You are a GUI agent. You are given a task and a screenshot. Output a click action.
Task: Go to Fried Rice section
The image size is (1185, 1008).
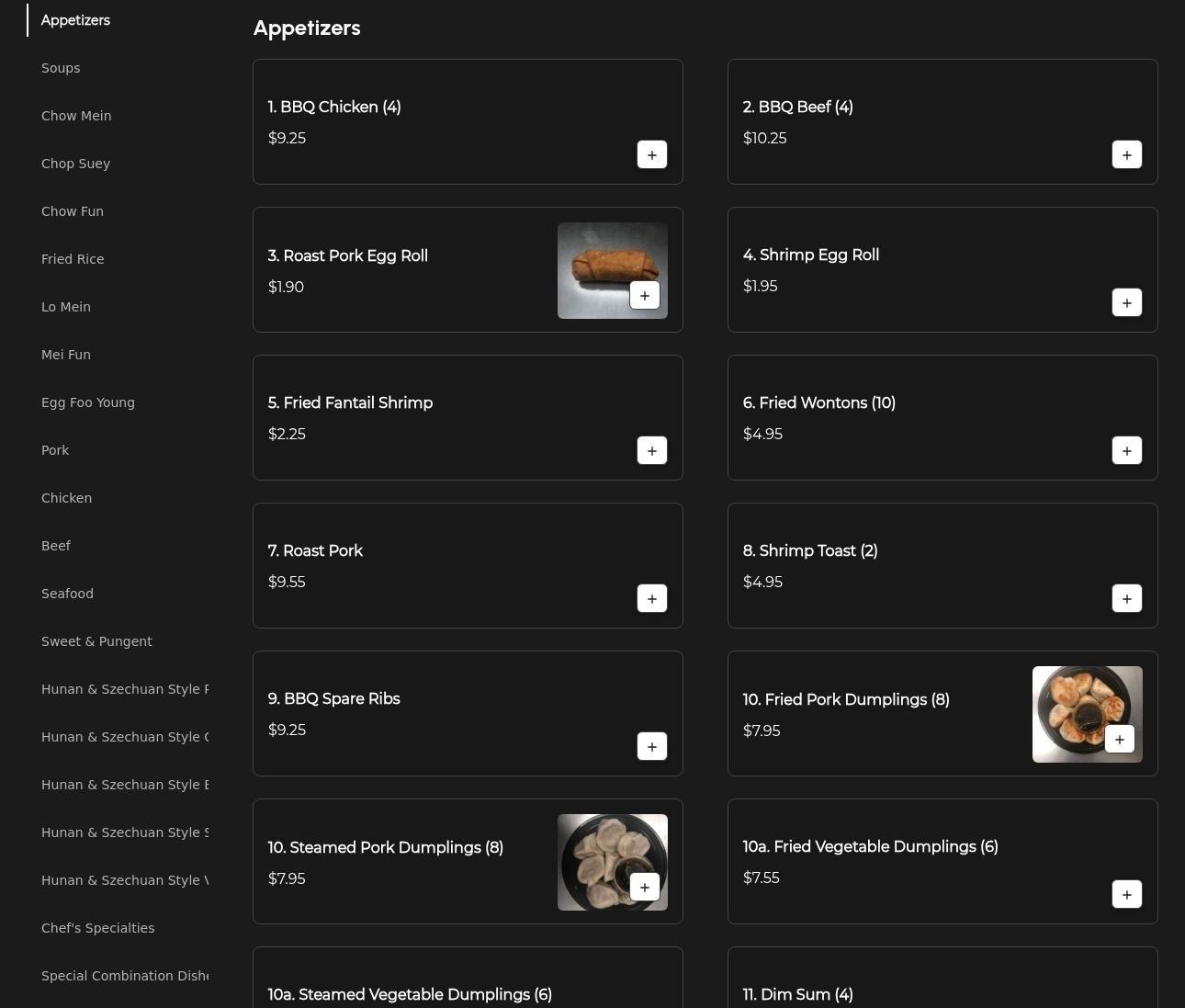(73, 259)
